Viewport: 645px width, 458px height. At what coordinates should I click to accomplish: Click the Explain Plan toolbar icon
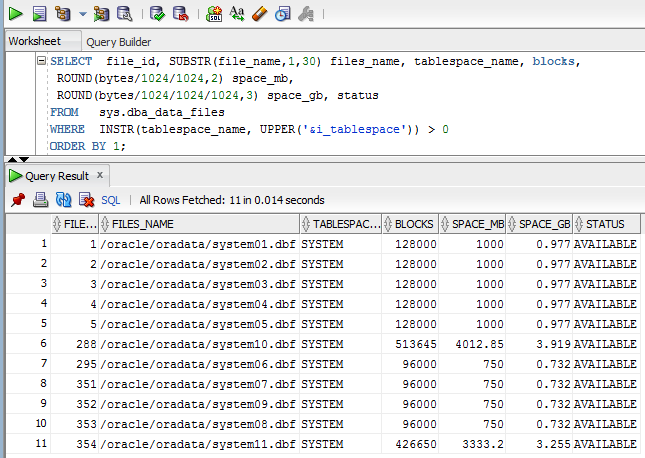[x=63, y=14]
